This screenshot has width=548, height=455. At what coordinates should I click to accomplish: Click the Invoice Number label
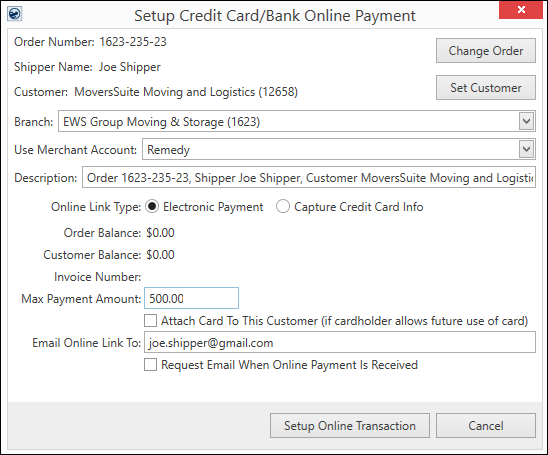[98, 277]
